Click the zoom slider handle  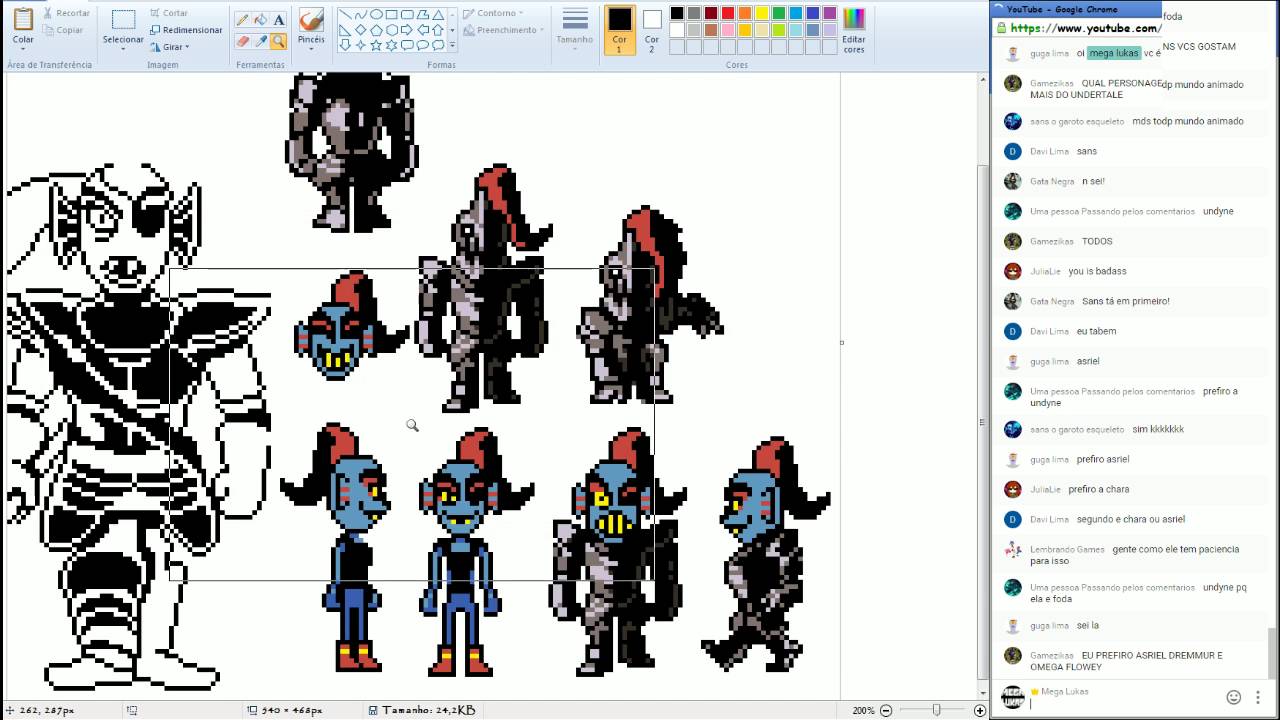click(x=936, y=710)
